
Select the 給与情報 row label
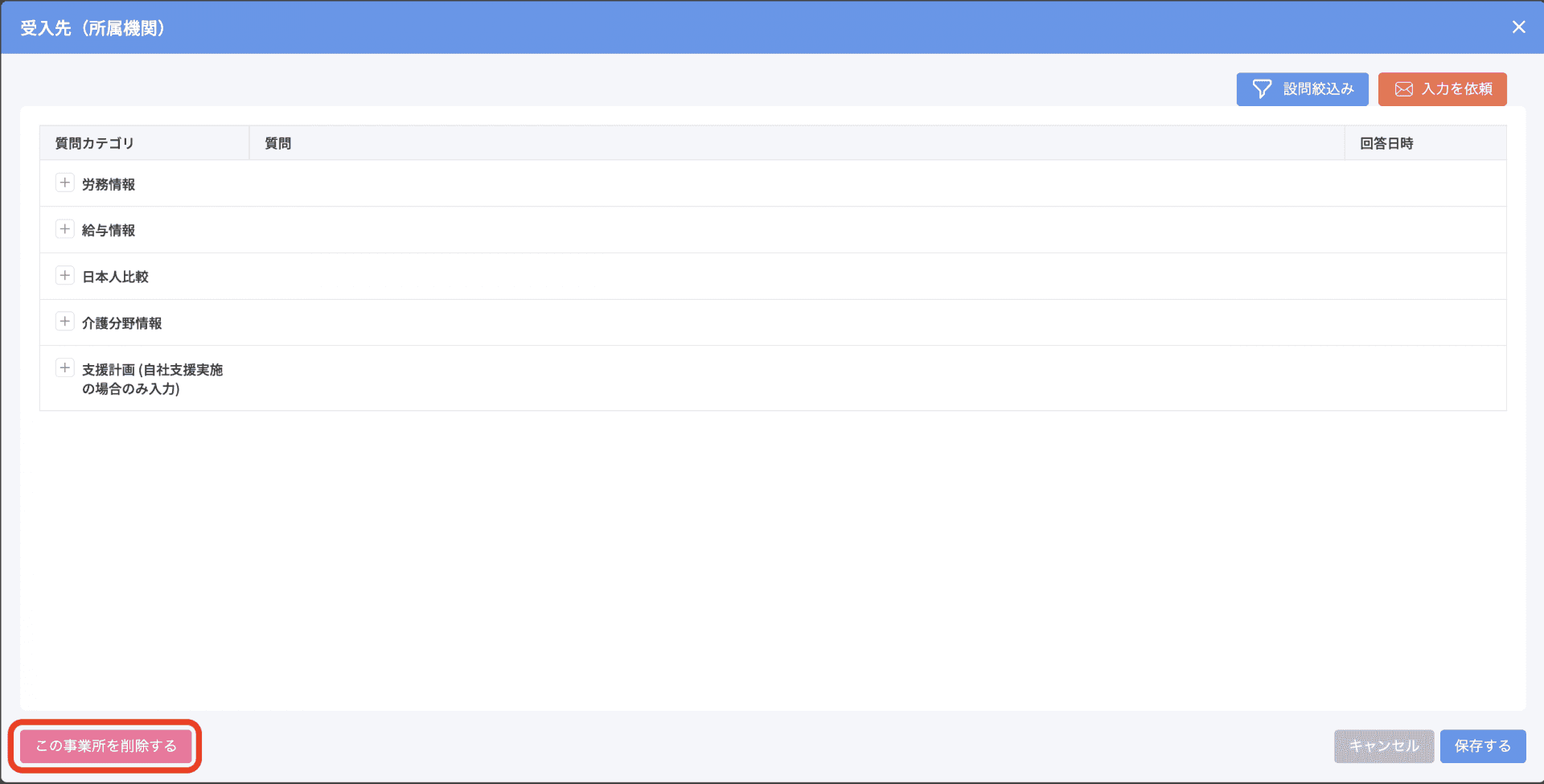(109, 231)
